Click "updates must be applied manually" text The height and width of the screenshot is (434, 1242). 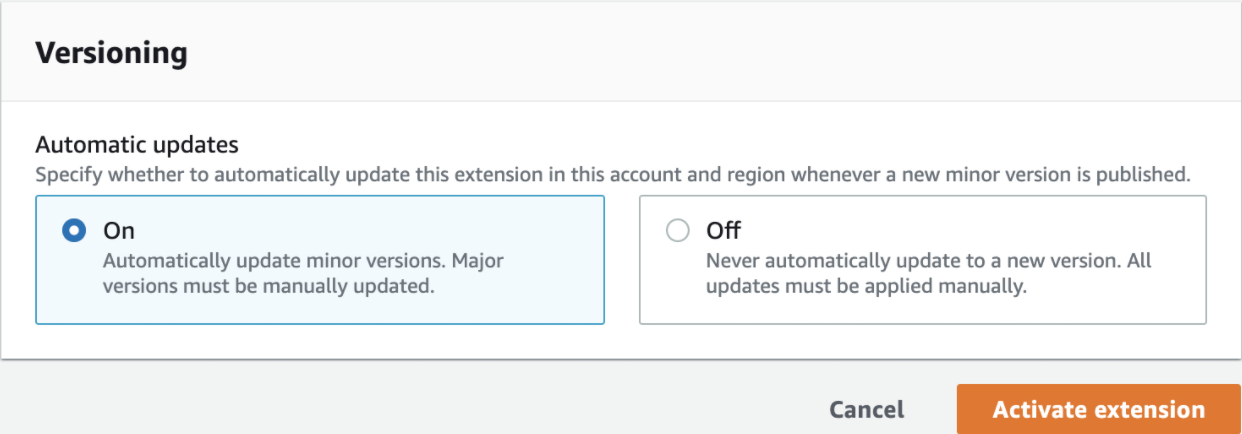[867, 286]
